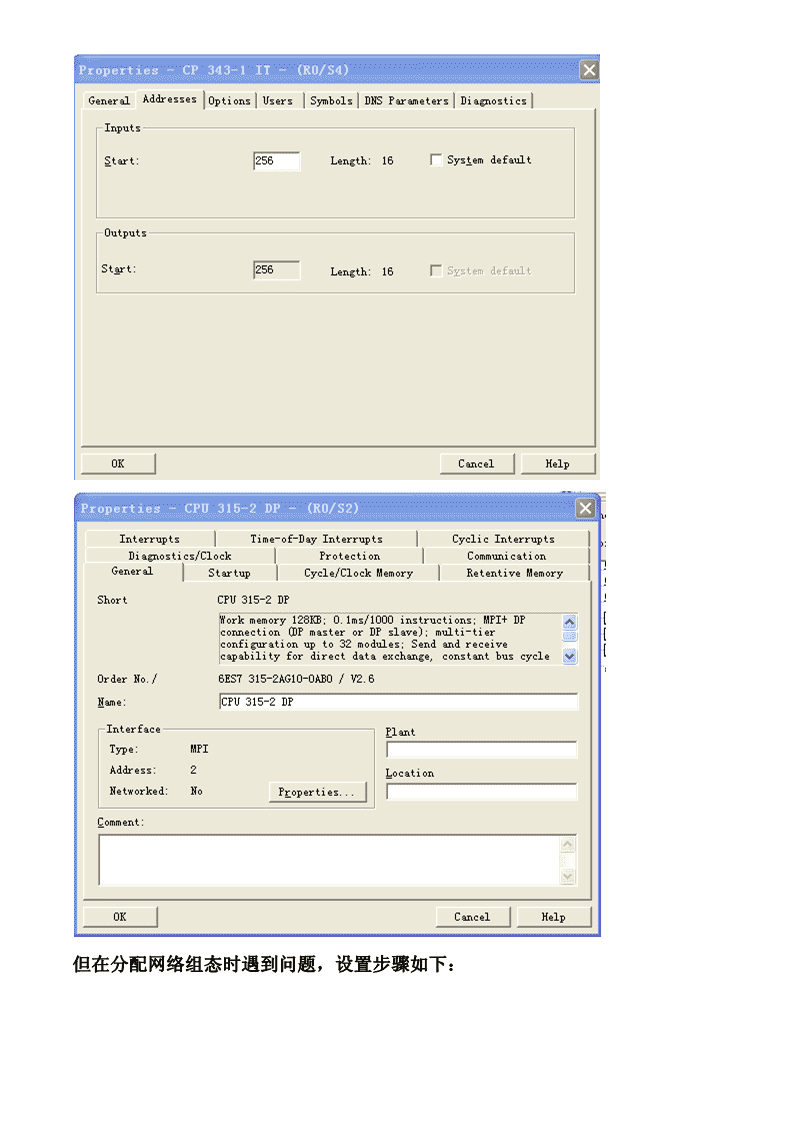
Task: Click Comment box scroll down arrow
Action: pos(568,876)
